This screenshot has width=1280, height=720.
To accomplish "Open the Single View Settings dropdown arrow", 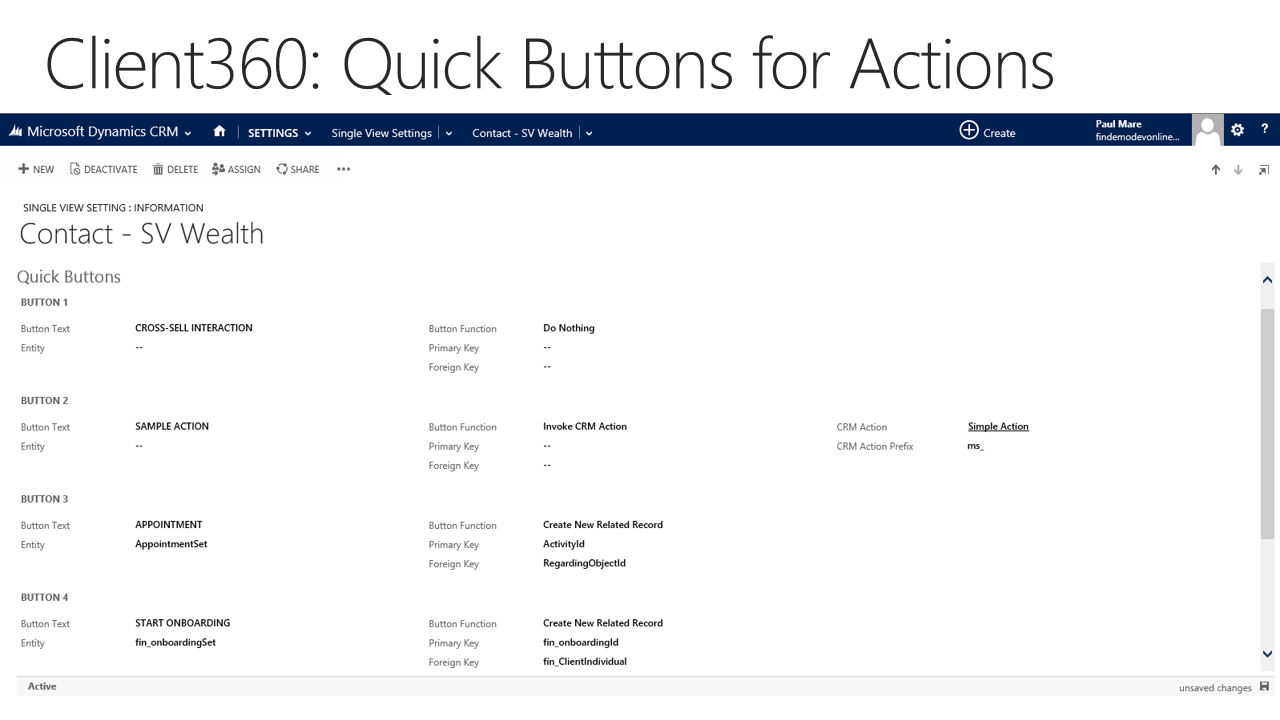I will [448, 133].
